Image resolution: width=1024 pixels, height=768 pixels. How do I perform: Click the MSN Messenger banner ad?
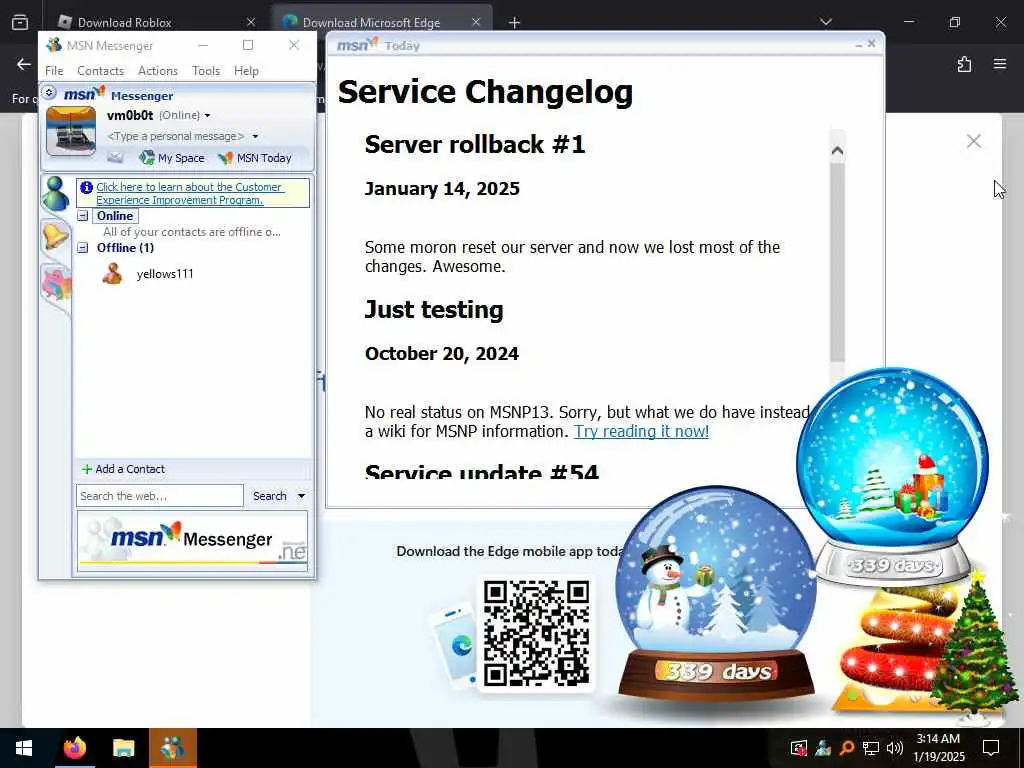tap(192, 541)
